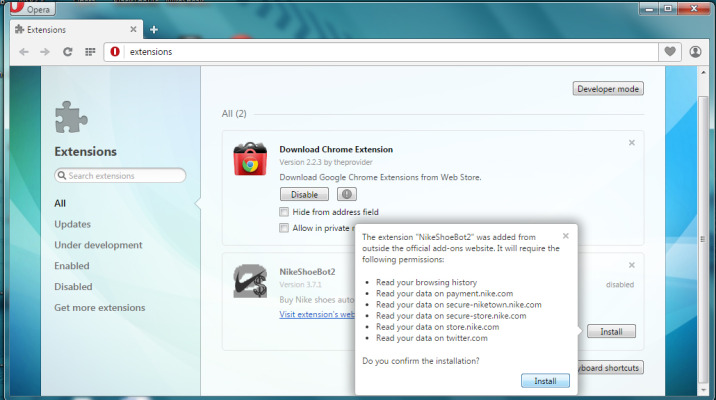This screenshot has height=400, width=716.
Task: Reload the extensions page
Action: point(68,51)
